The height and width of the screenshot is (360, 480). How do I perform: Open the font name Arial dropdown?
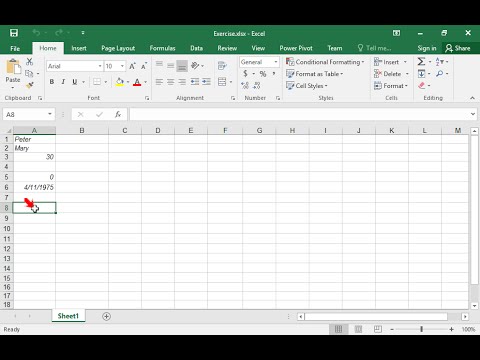[x=100, y=66]
